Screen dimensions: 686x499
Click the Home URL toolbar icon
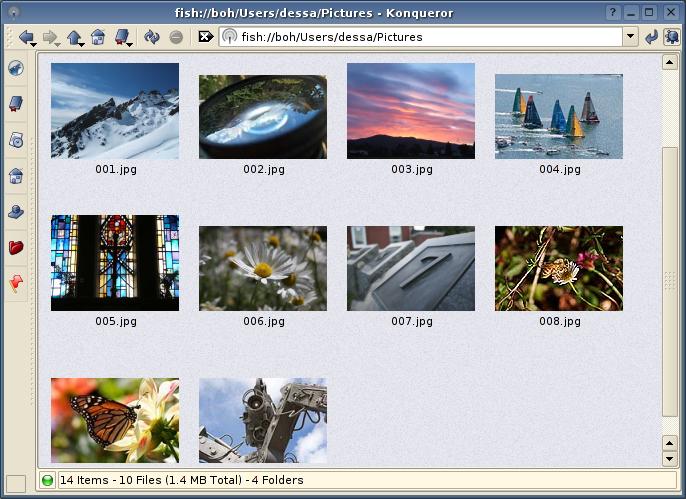click(98, 37)
